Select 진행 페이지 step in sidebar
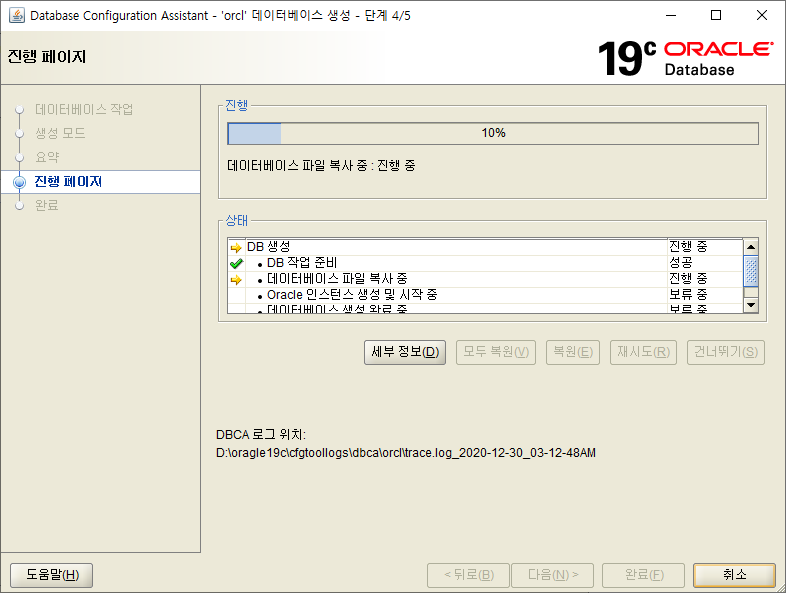The height and width of the screenshot is (593, 786). coord(68,181)
